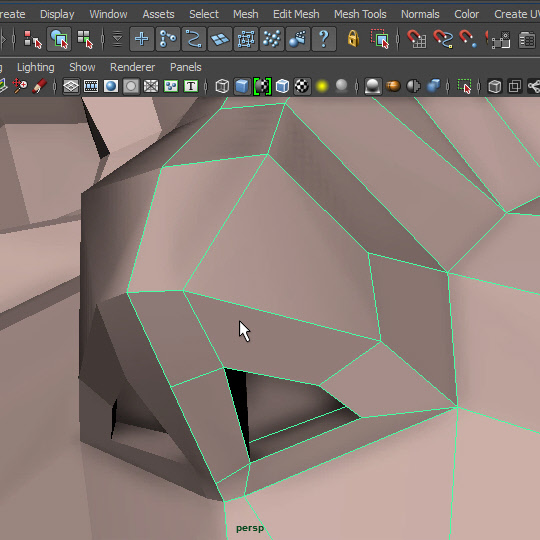
Task: Toggle the rendering selection mask
Action: [298, 39]
